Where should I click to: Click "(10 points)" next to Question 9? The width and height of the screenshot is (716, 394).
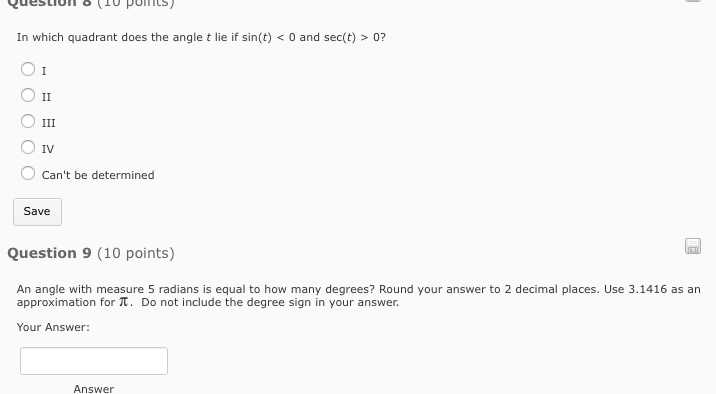(136, 253)
